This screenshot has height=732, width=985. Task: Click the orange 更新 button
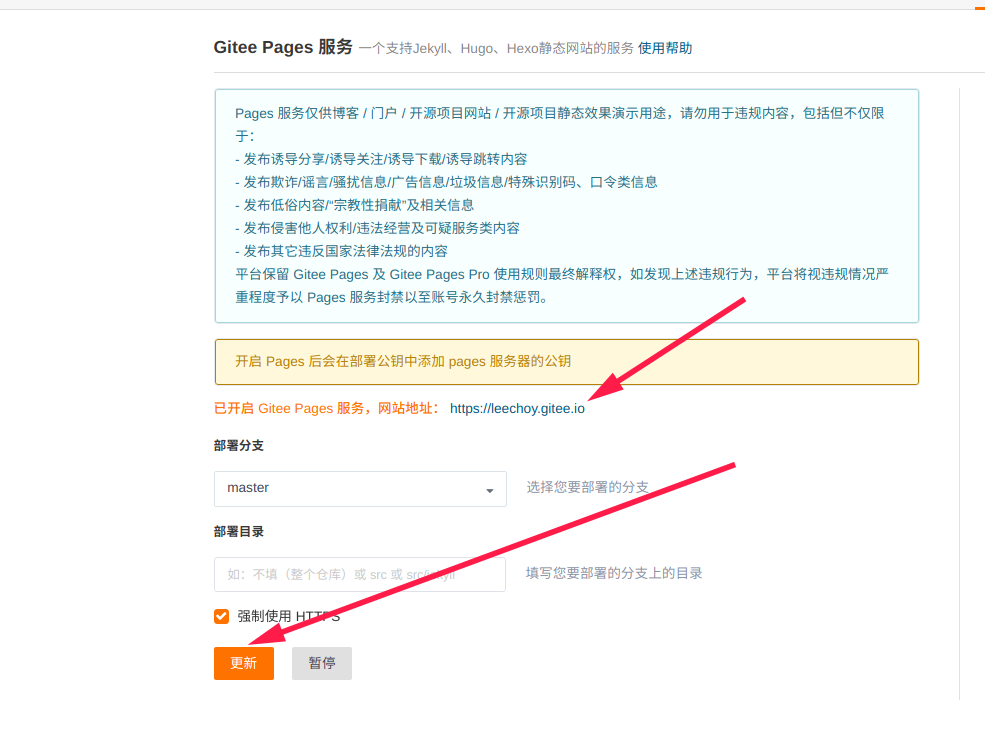[x=244, y=663]
